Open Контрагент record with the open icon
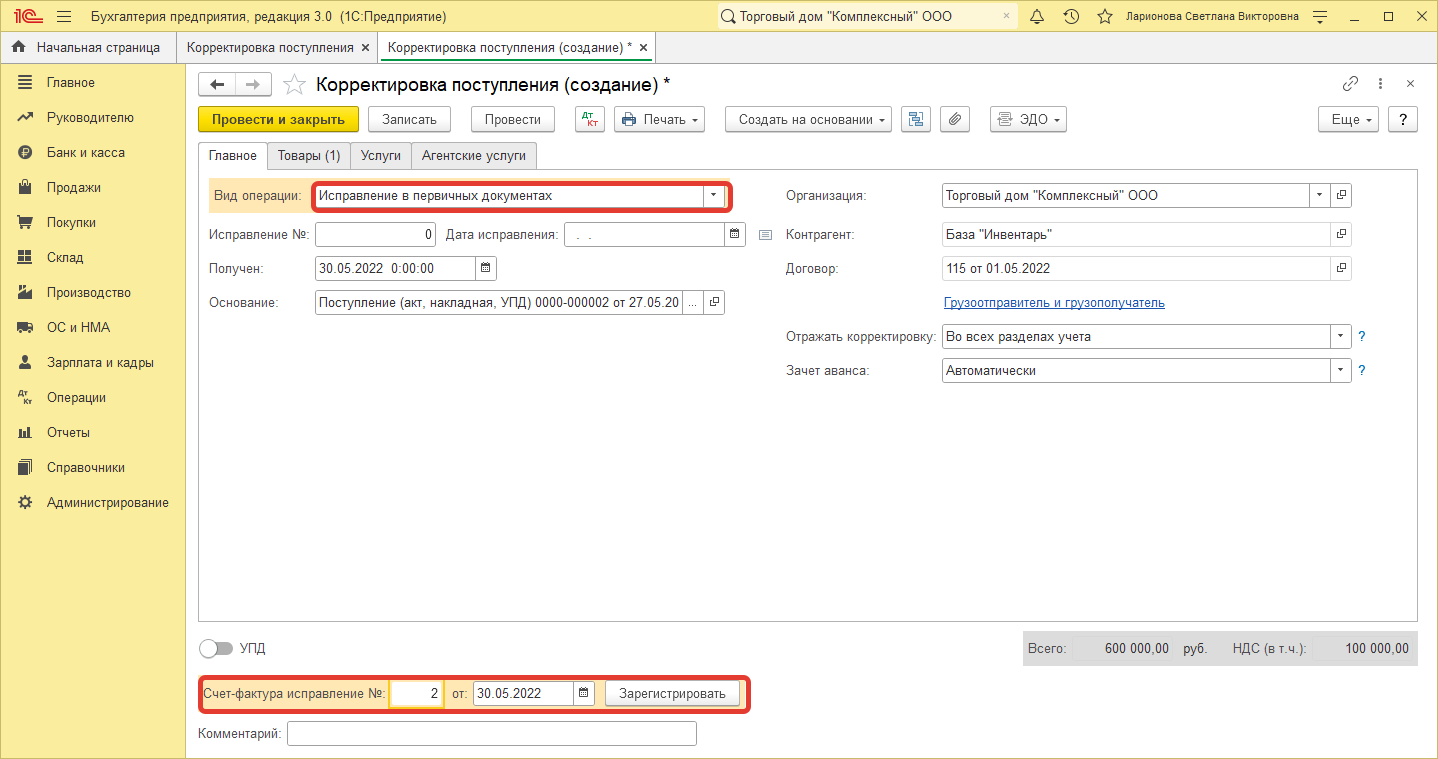1438x759 pixels. tap(1341, 234)
